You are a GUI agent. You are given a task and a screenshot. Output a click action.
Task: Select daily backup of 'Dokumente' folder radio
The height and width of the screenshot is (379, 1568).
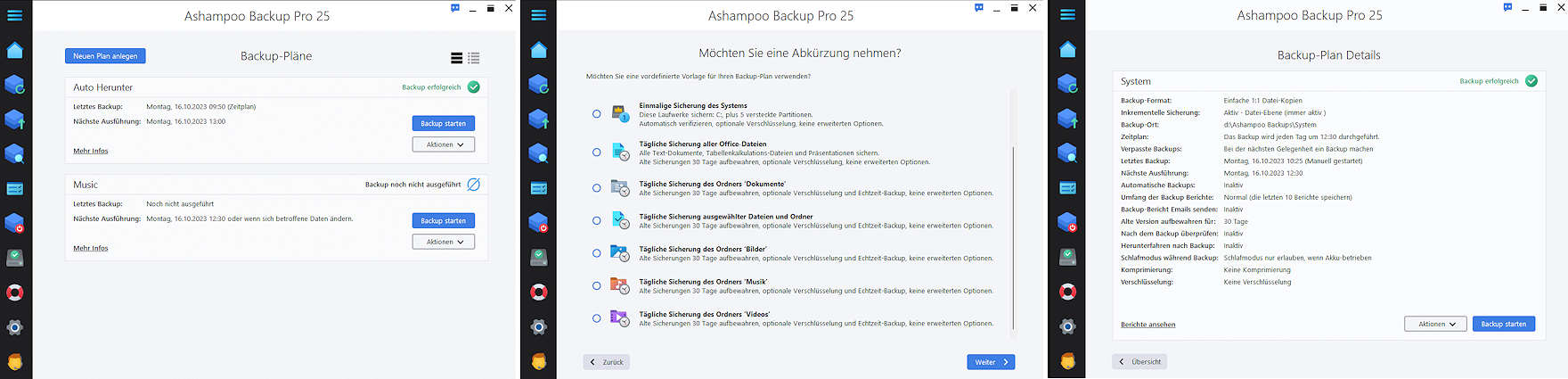point(597,188)
